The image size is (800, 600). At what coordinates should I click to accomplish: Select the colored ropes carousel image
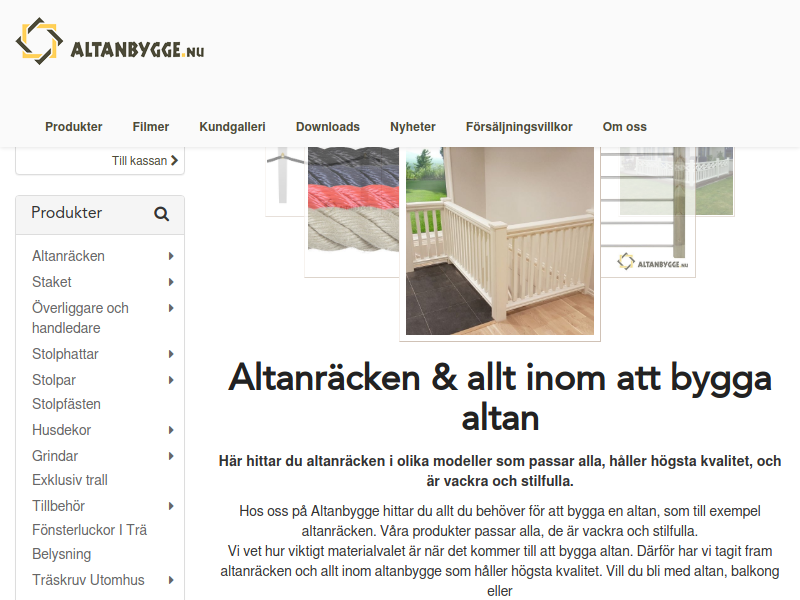coord(352,212)
